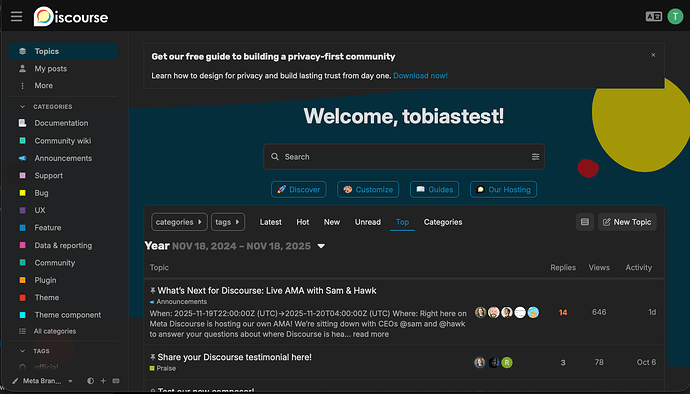Screen dimensions: 690x394
Task: Click the Support category square icon
Action: 22,175
